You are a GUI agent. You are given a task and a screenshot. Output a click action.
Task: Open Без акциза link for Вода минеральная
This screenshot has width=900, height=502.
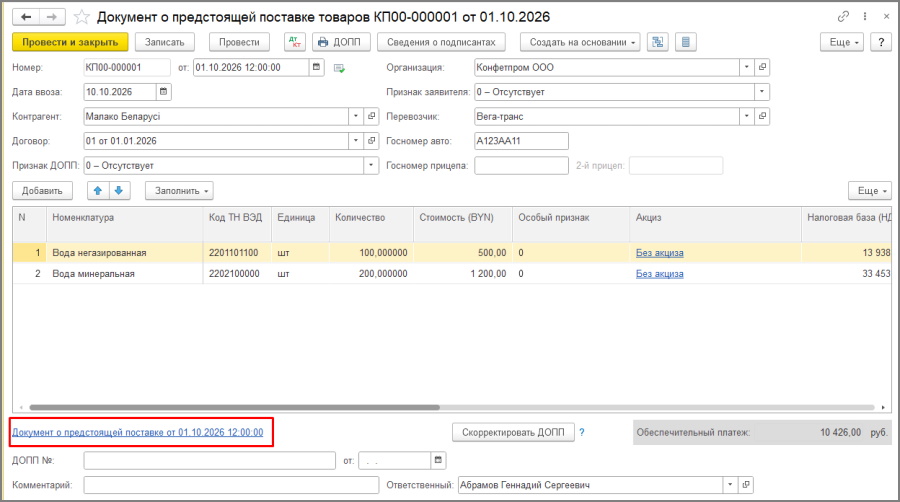pos(660,274)
